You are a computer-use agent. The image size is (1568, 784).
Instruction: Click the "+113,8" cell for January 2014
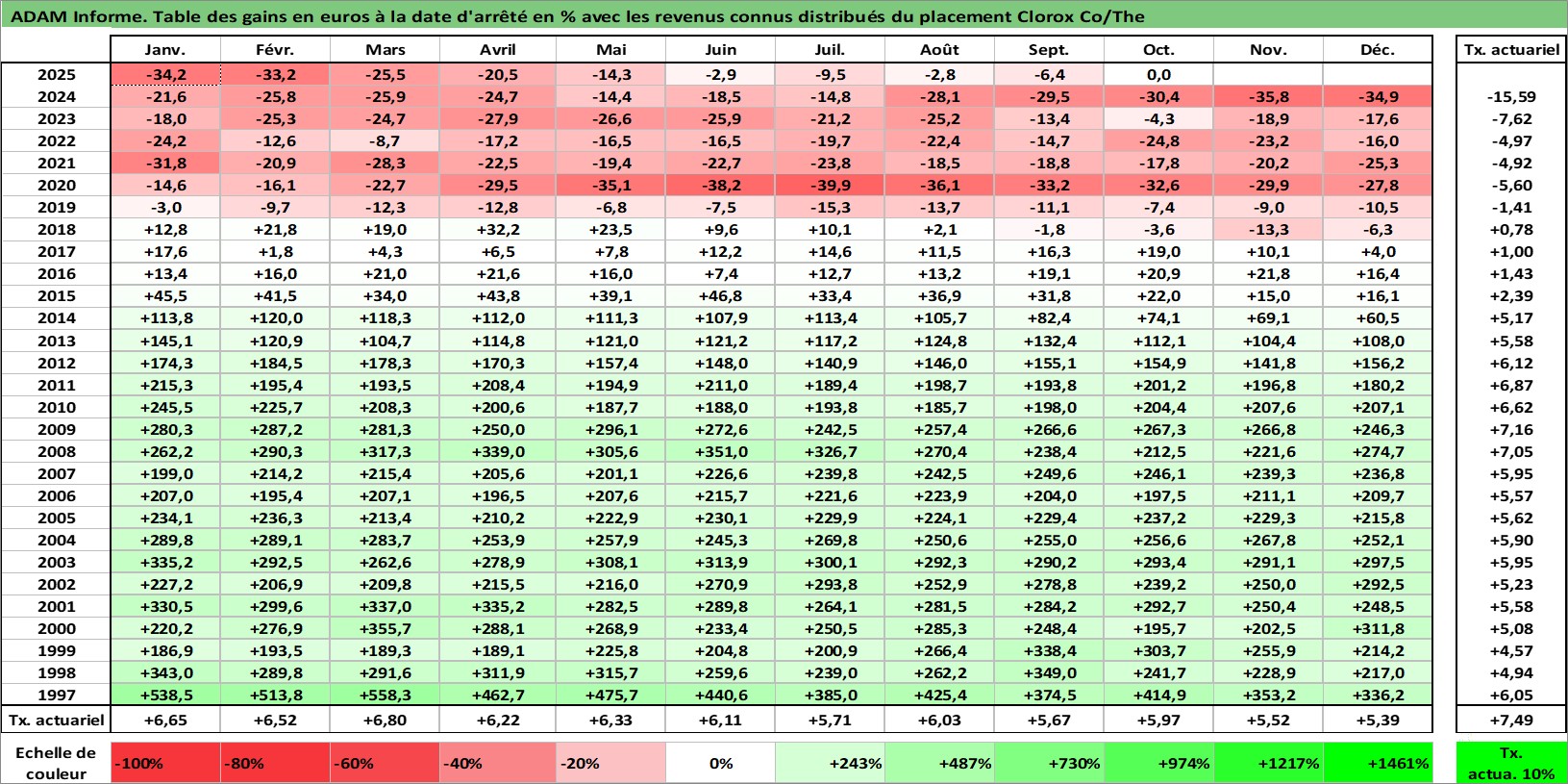click(x=165, y=318)
